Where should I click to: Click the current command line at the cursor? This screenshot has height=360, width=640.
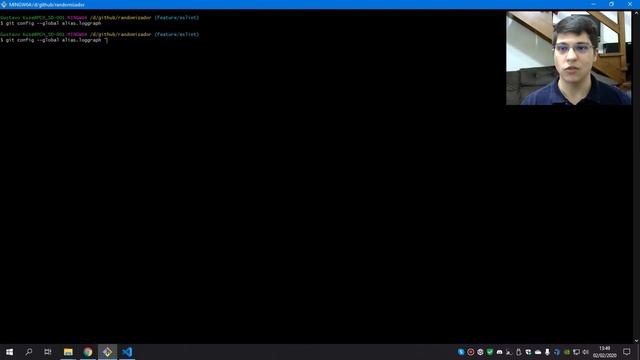[x=54, y=40]
